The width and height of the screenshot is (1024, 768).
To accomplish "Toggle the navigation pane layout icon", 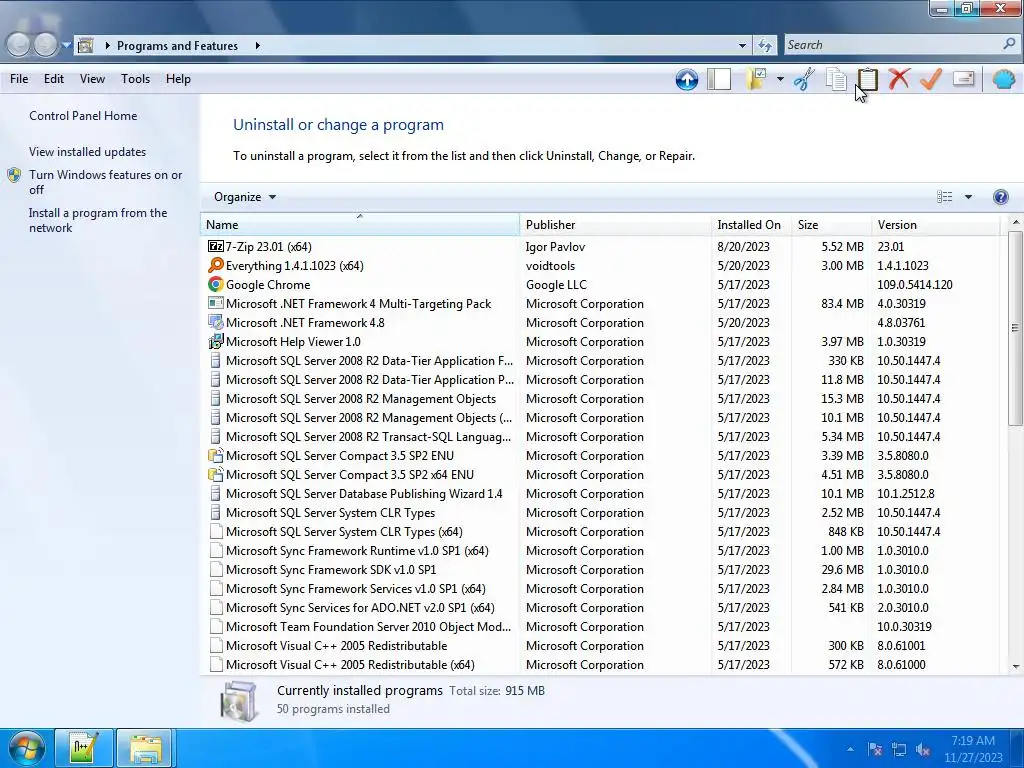I will (719, 80).
